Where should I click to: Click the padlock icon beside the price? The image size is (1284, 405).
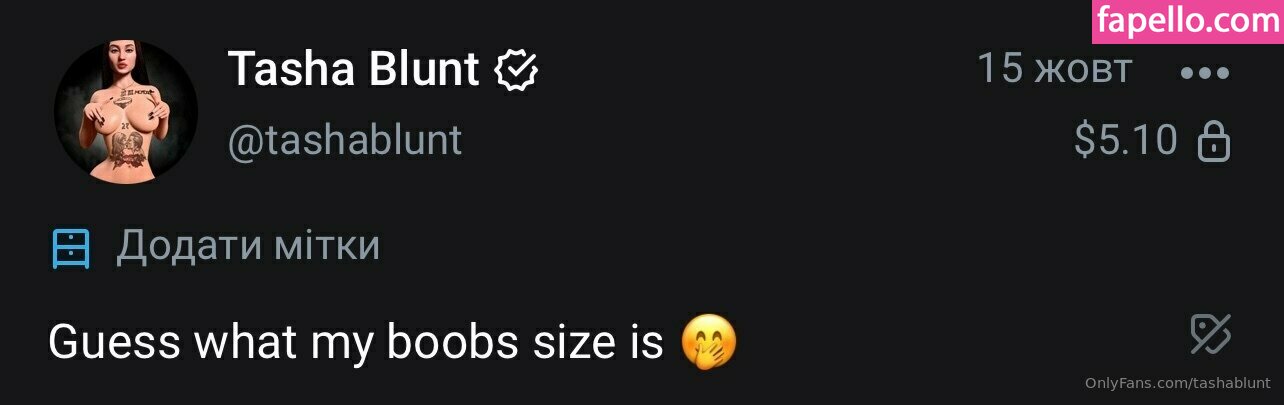click(1213, 141)
